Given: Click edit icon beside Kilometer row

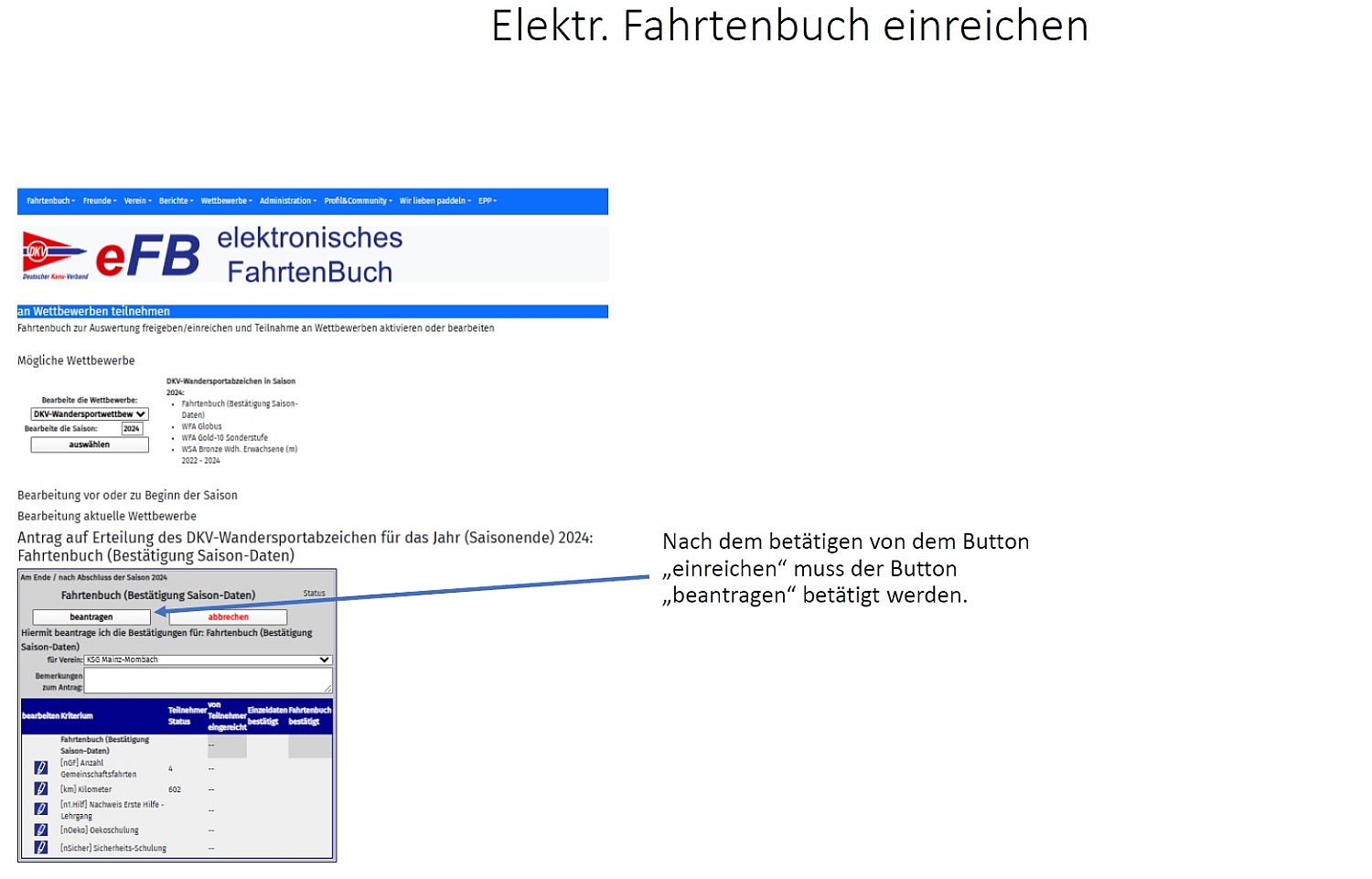Looking at the screenshot, I should (41, 788).
